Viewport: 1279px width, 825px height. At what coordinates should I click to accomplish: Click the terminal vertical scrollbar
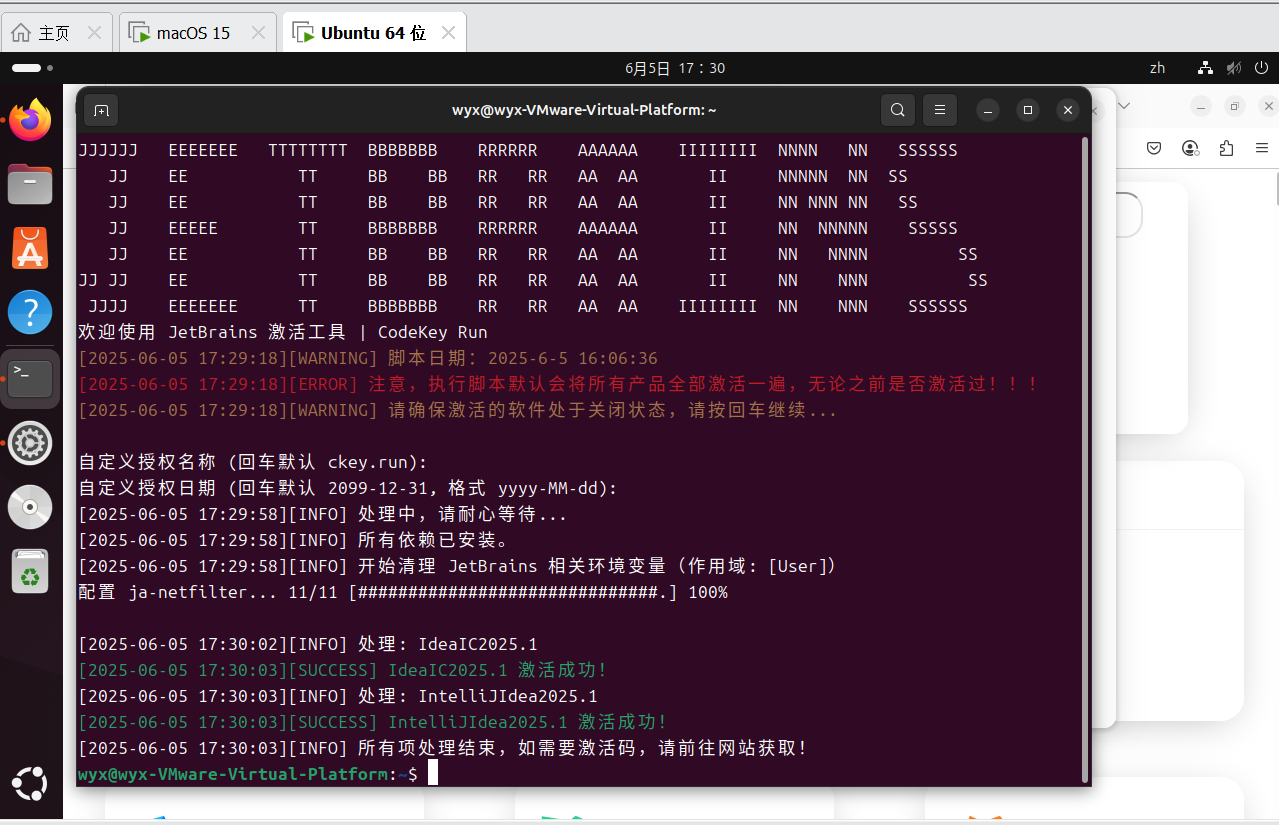click(1085, 450)
